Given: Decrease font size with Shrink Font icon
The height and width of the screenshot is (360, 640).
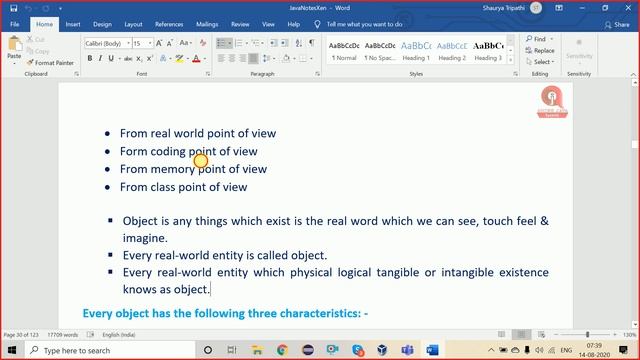Looking at the screenshot, I should pyautogui.click(x=170, y=43).
